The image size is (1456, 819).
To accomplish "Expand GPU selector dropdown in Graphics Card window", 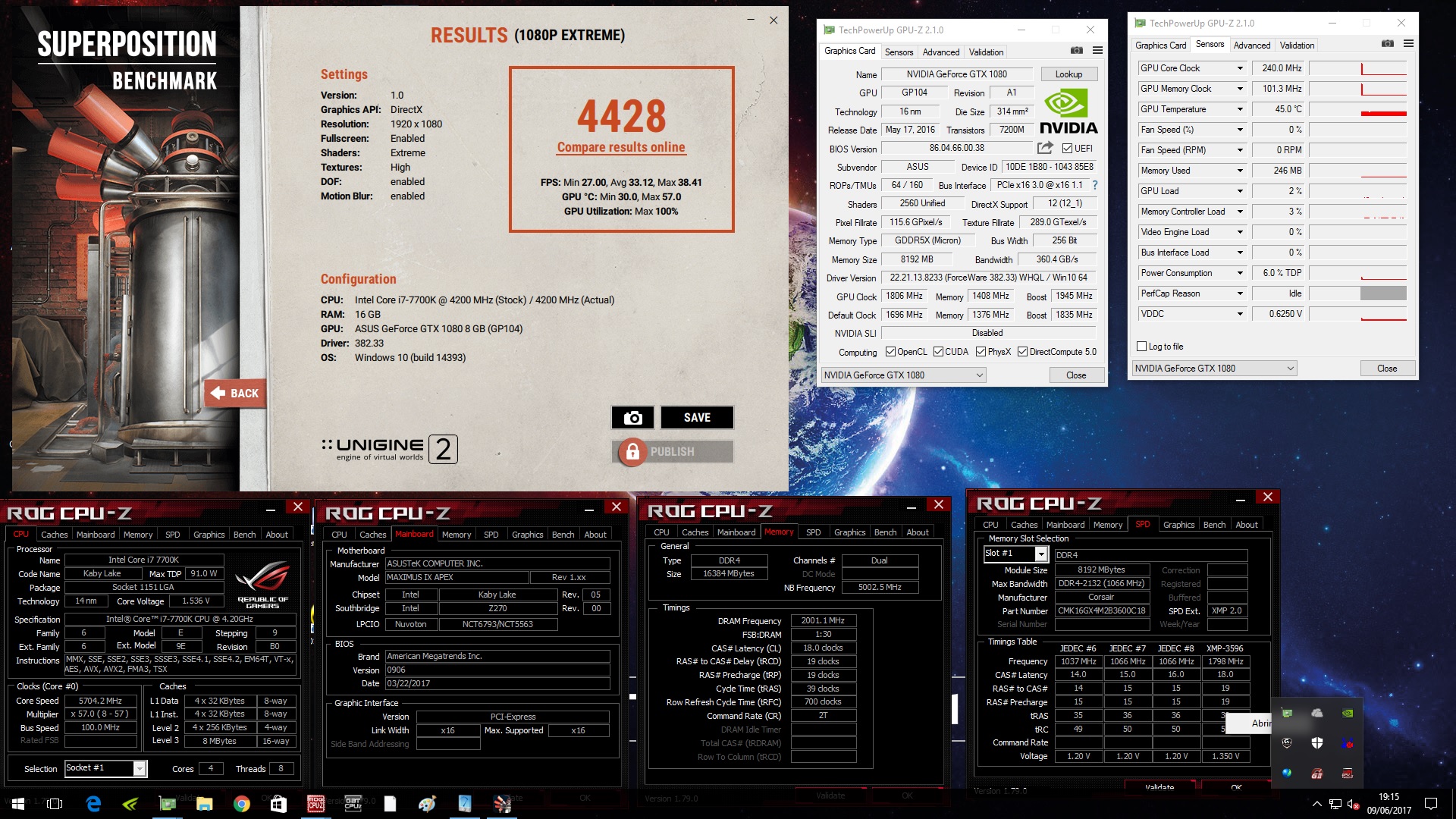I will [x=979, y=375].
